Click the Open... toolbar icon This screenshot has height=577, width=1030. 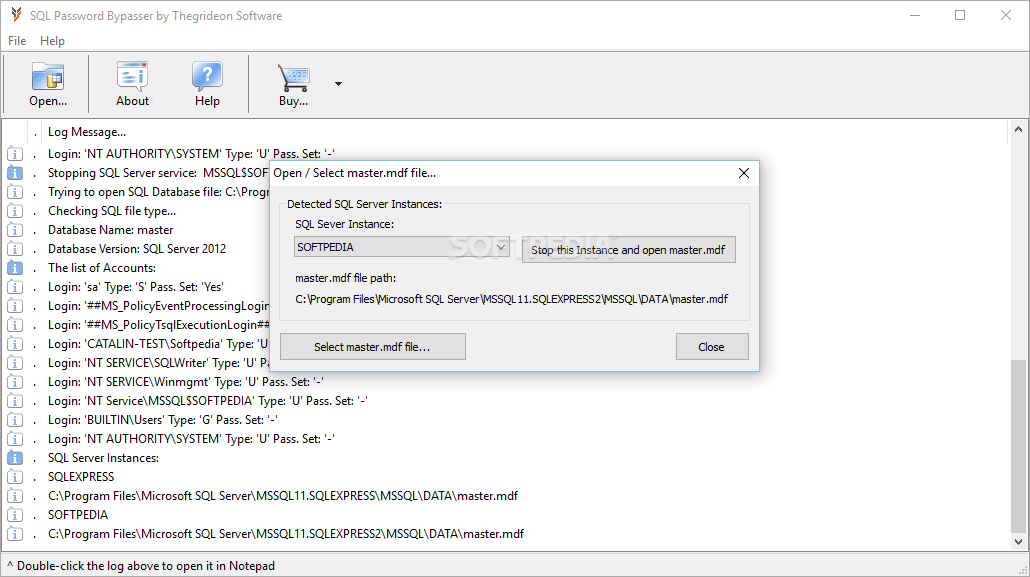(48, 84)
